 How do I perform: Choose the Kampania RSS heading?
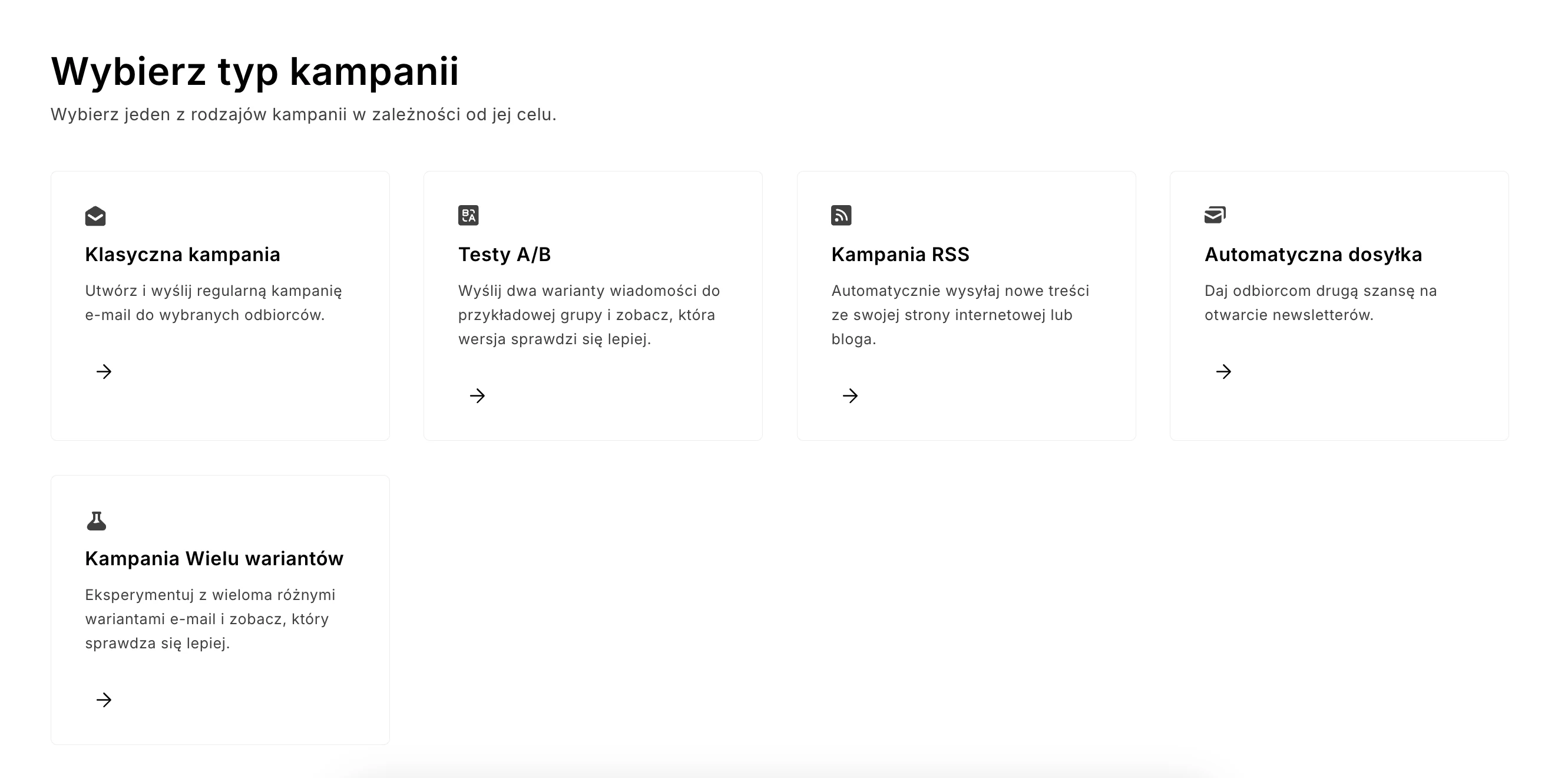[x=899, y=255]
